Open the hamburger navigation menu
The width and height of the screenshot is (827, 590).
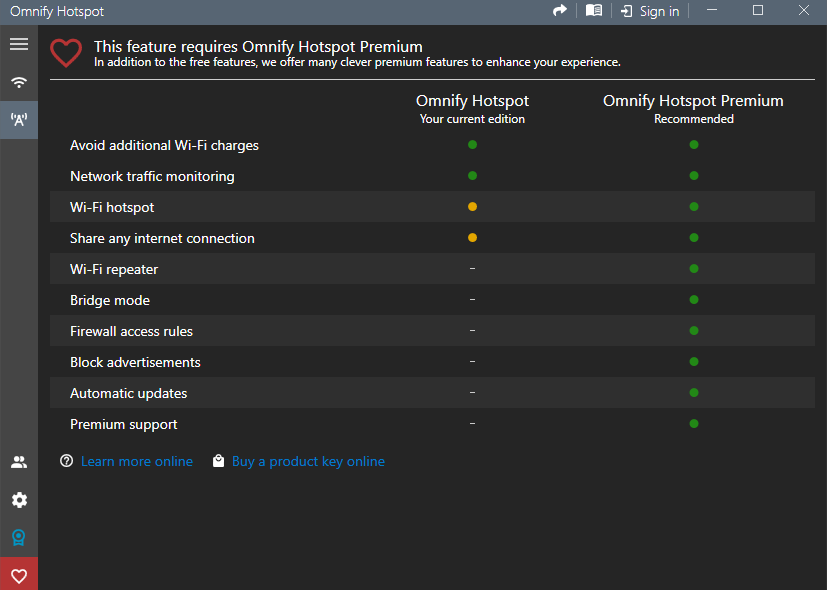click(x=19, y=44)
